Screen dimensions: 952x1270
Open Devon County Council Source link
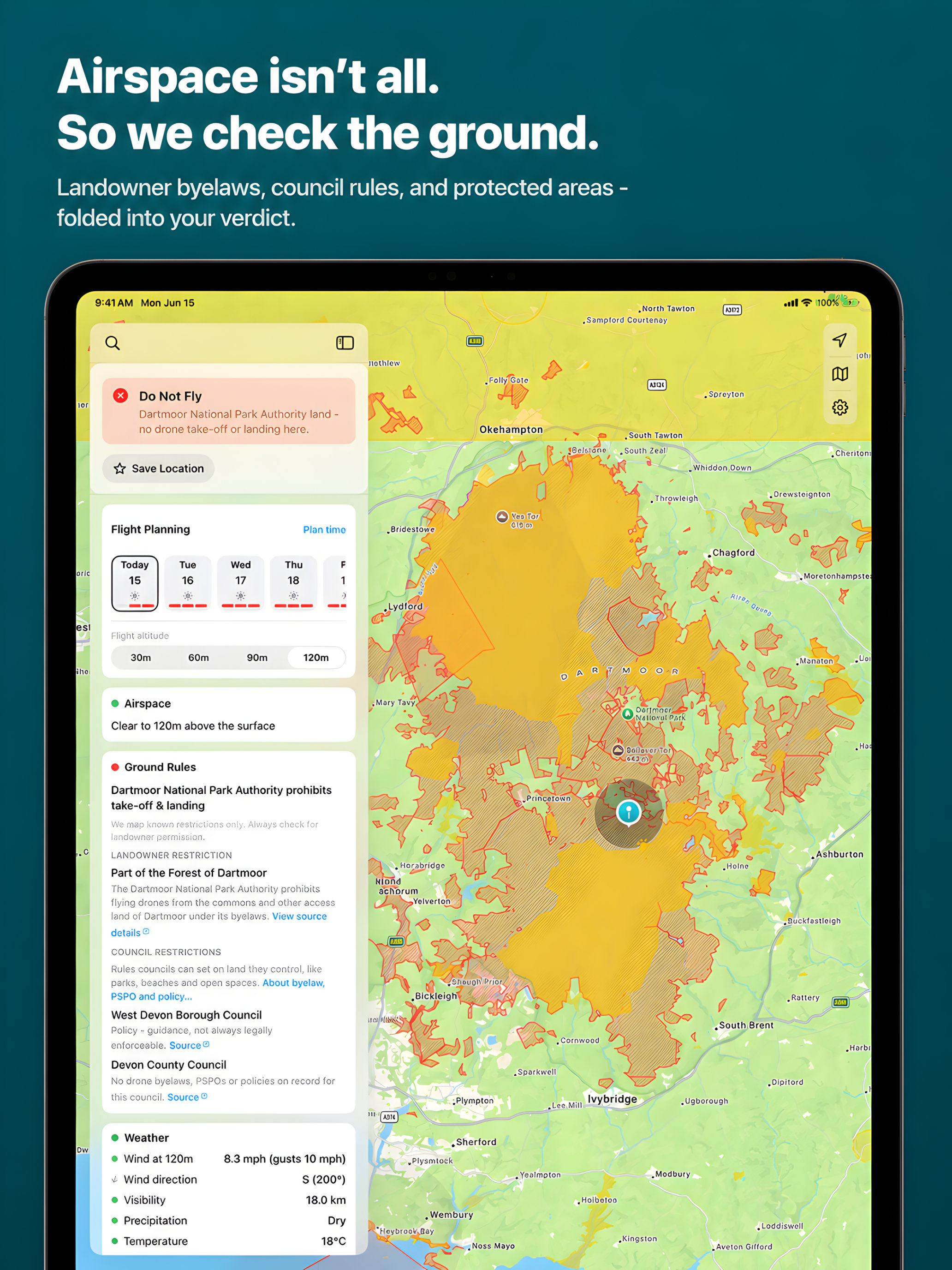(187, 1097)
